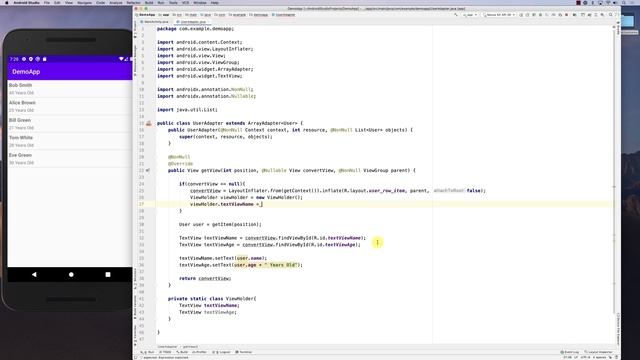Open the app run configuration dropdown

click(470, 15)
